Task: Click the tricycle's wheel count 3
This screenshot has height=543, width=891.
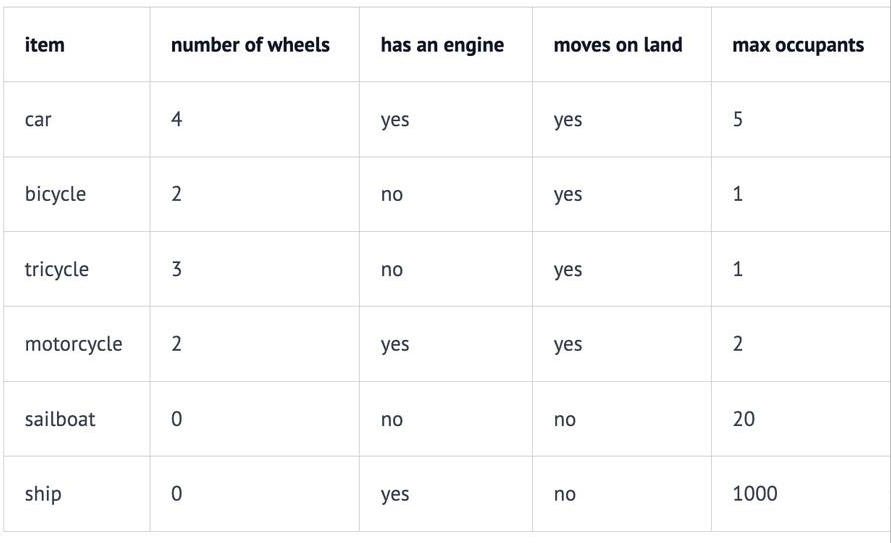Action: tap(177, 269)
